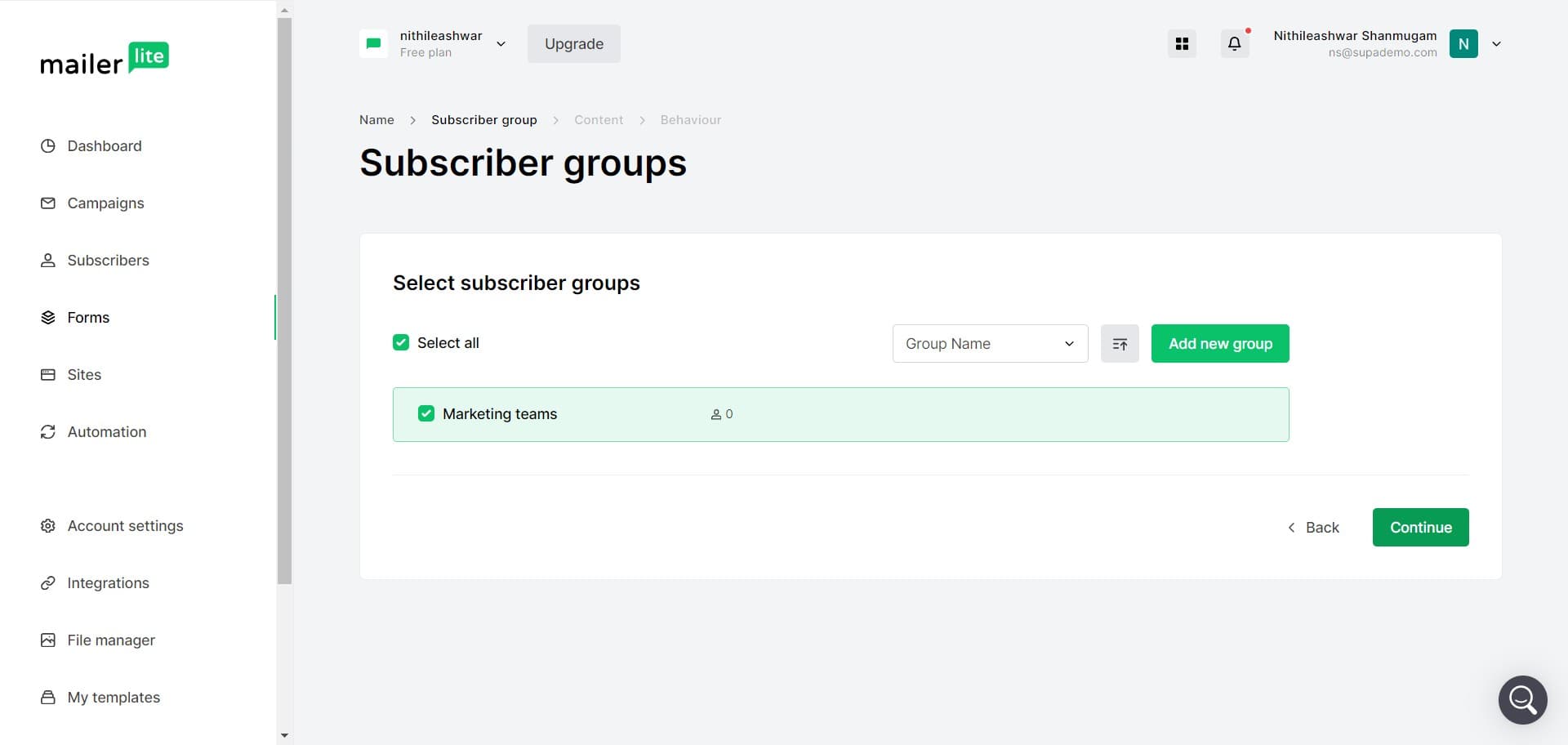Click the Add new group button
Screen dimensions: 1568x745
point(1219,344)
